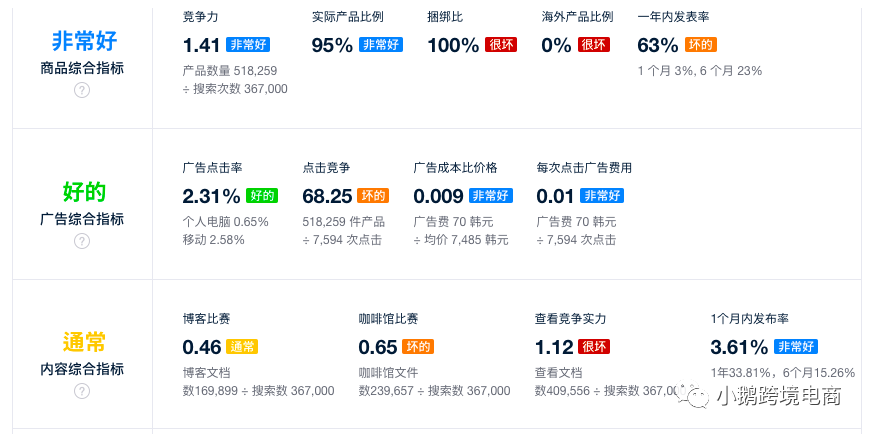Click the 通常 badge next to 0.46
Viewport: 870px width, 434px height.
point(242,347)
